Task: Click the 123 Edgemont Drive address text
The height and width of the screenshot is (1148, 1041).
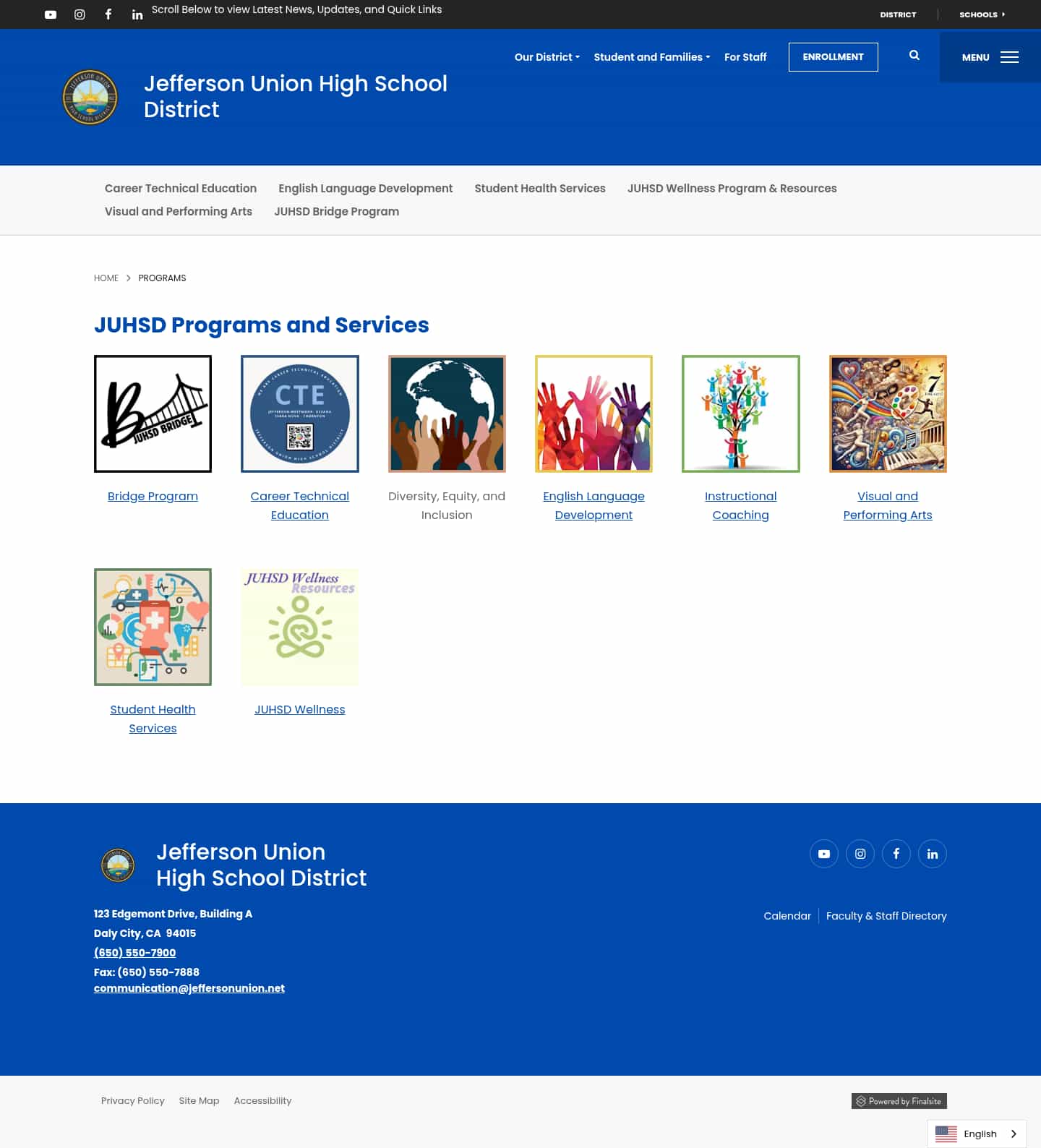Action: (x=173, y=914)
